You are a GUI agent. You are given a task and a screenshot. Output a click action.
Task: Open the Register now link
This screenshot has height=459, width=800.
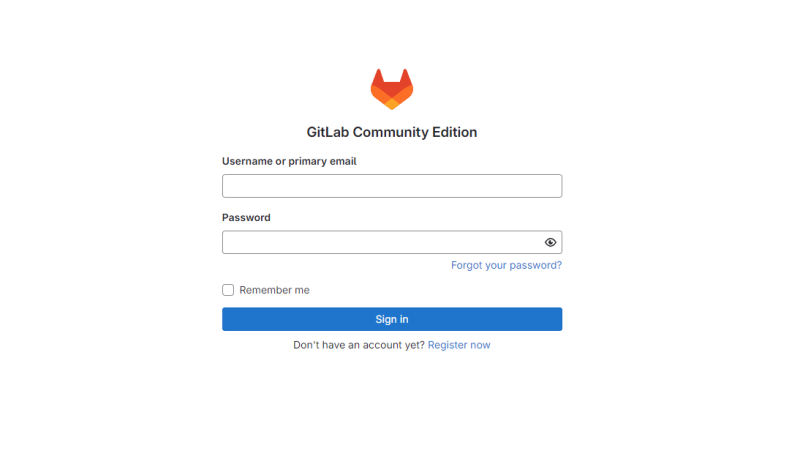[x=459, y=345]
